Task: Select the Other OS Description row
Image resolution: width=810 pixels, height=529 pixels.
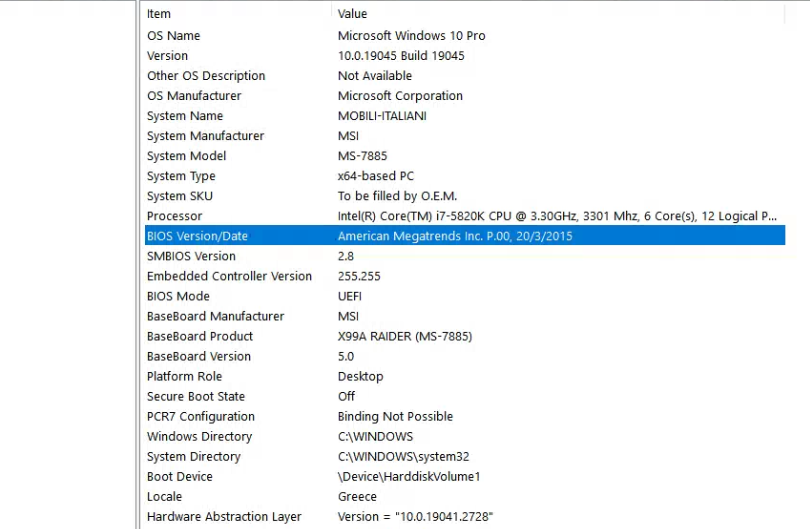Action: [x=465, y=76]
